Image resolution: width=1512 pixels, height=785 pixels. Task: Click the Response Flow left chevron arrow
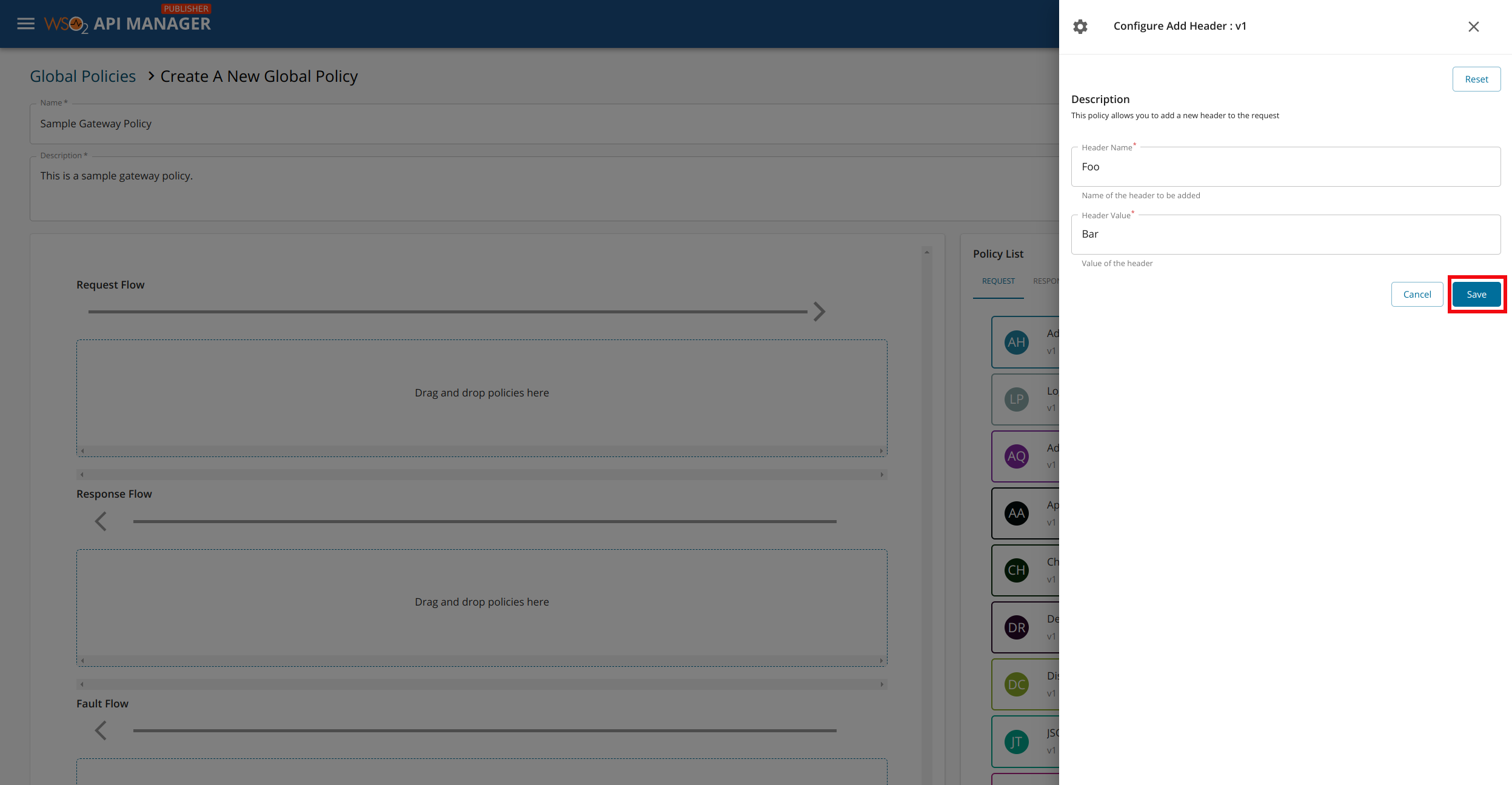coord(101,521)
